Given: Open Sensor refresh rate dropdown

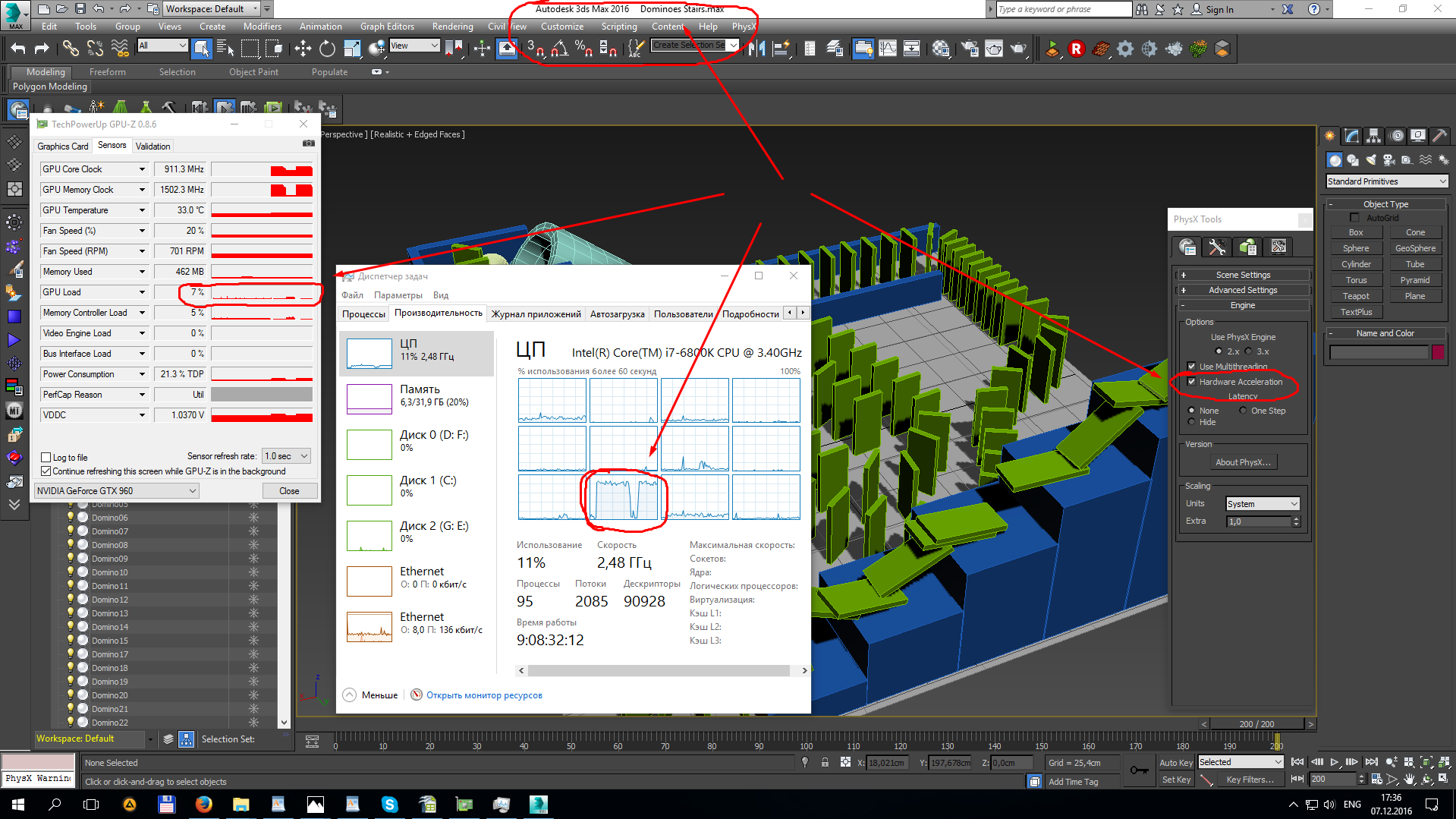Looking at the screenshot, I should pos(287,456).
